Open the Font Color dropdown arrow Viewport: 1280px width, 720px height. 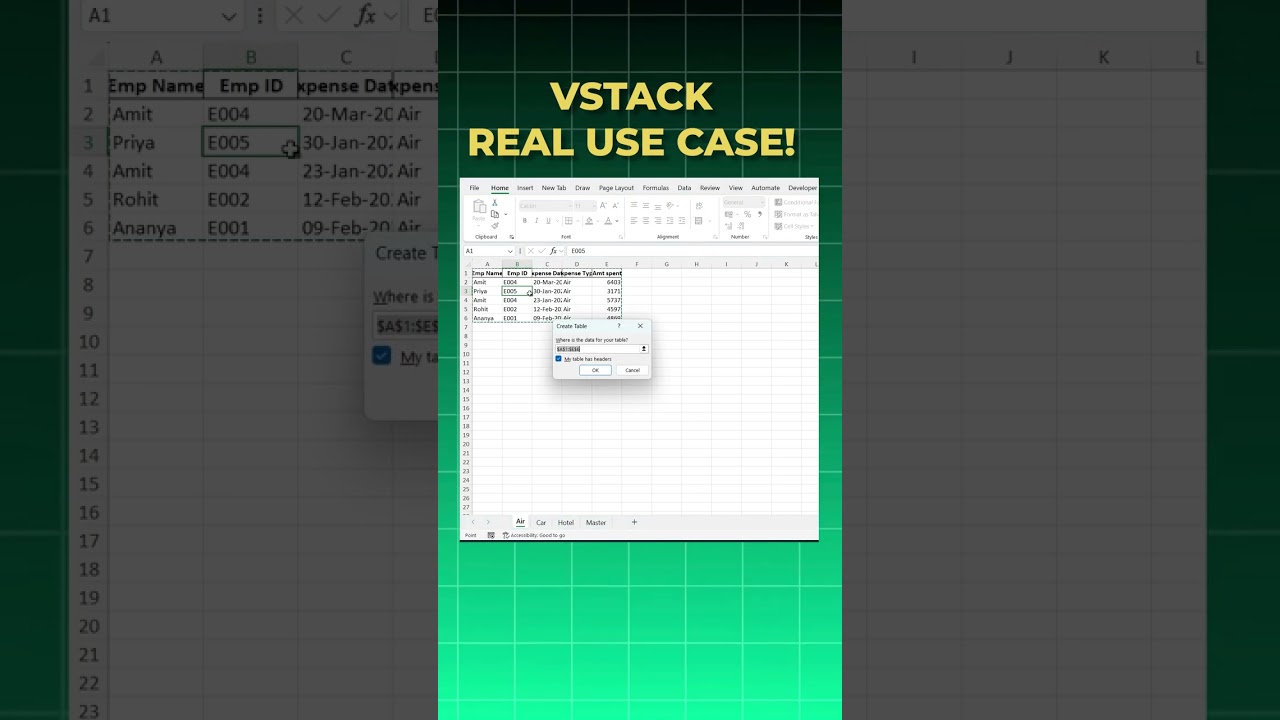pos(617,221)
